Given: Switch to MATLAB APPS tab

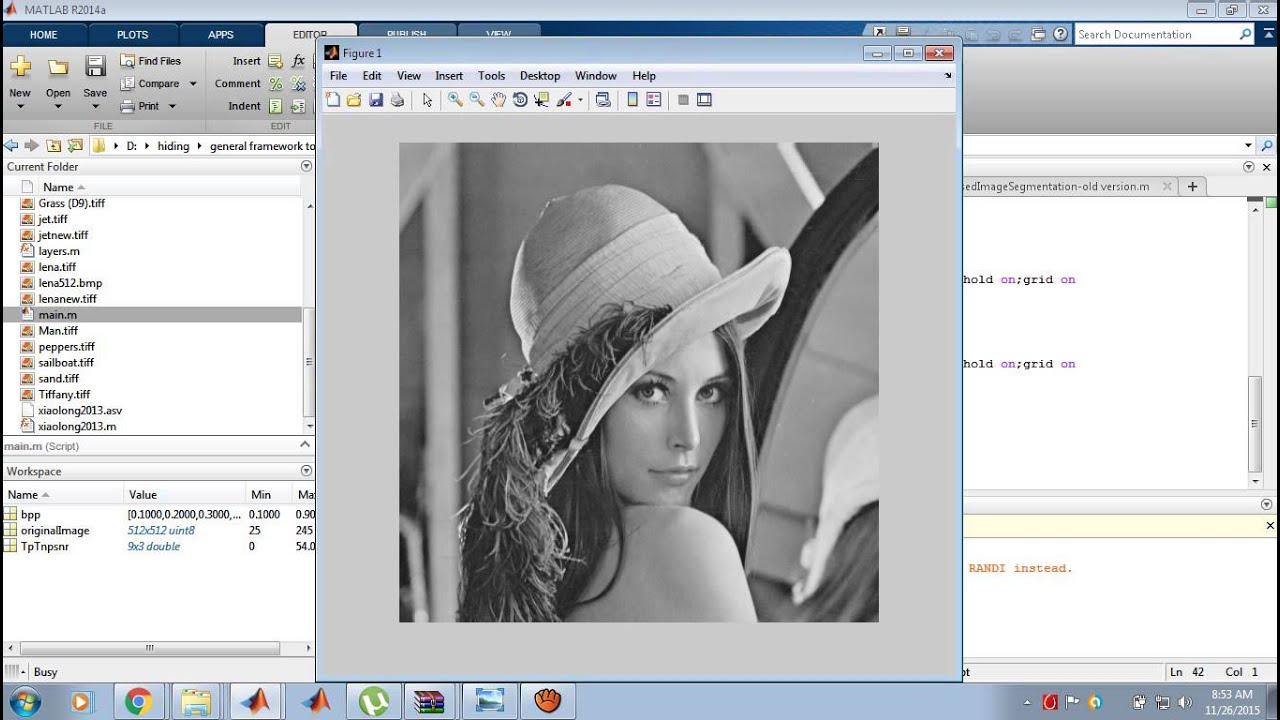Looking at the screenshot, I should click(221, 35).
